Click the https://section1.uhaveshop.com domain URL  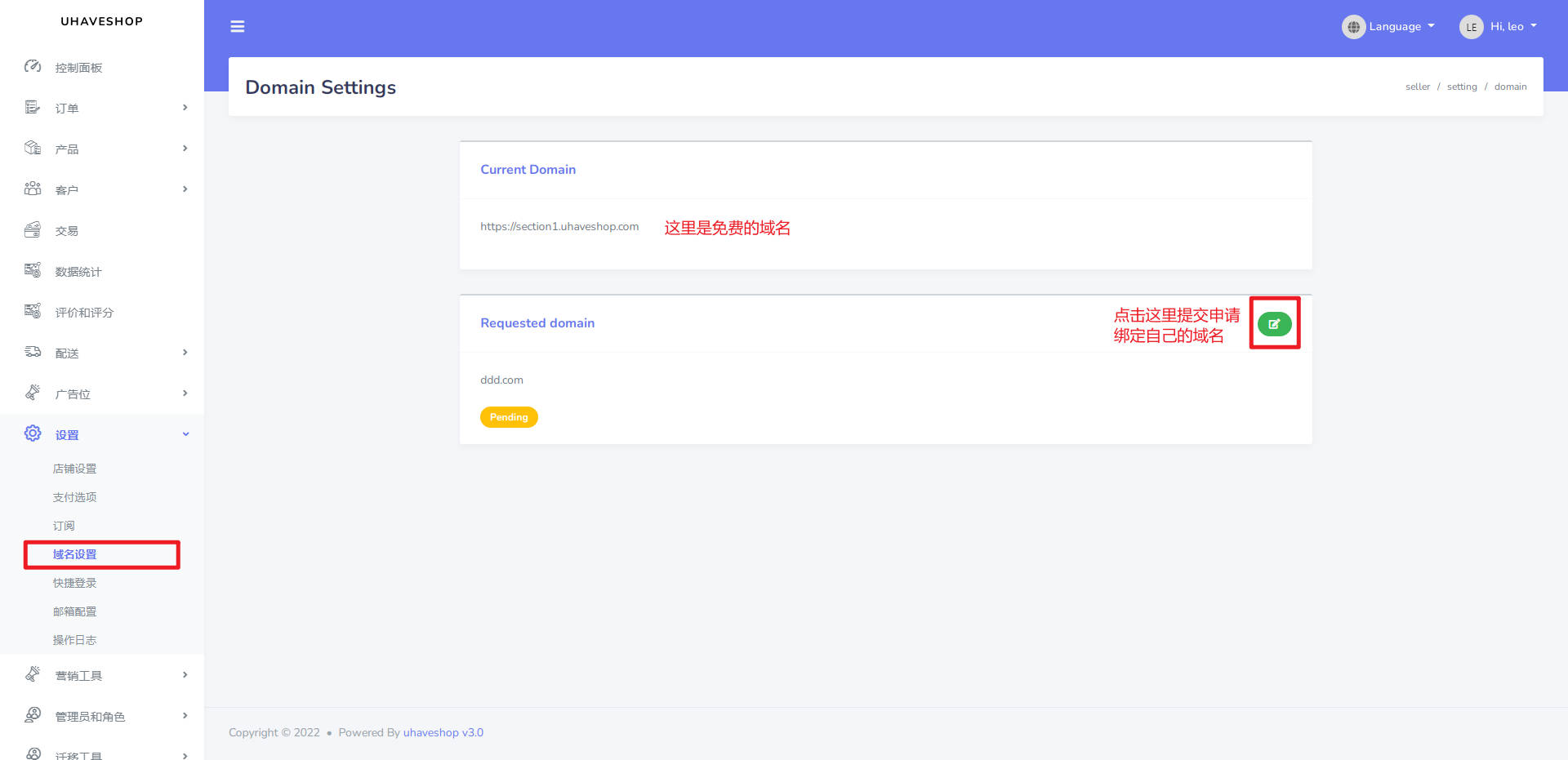tap(559, 227)
